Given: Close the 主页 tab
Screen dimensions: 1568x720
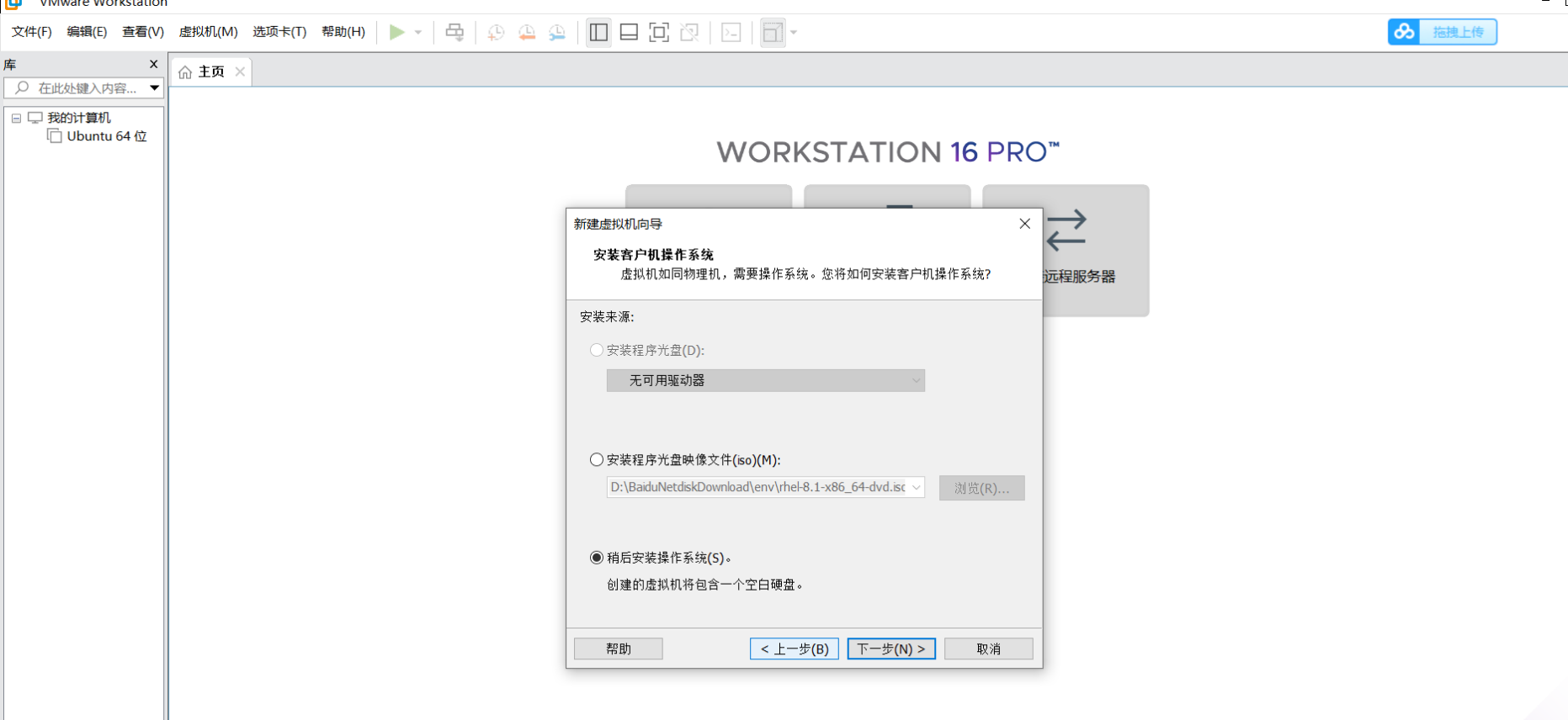Looking at the screenshot, I should (240, 71).
